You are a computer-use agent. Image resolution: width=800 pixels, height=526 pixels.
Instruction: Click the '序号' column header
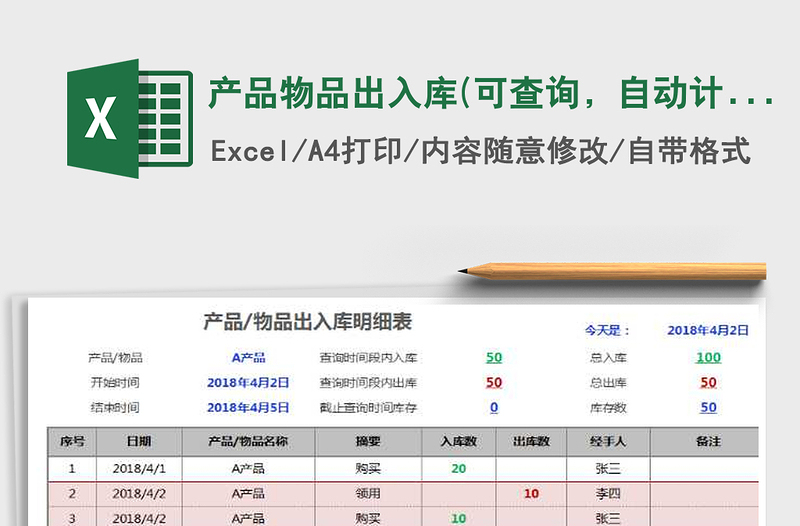pos(72,442)
